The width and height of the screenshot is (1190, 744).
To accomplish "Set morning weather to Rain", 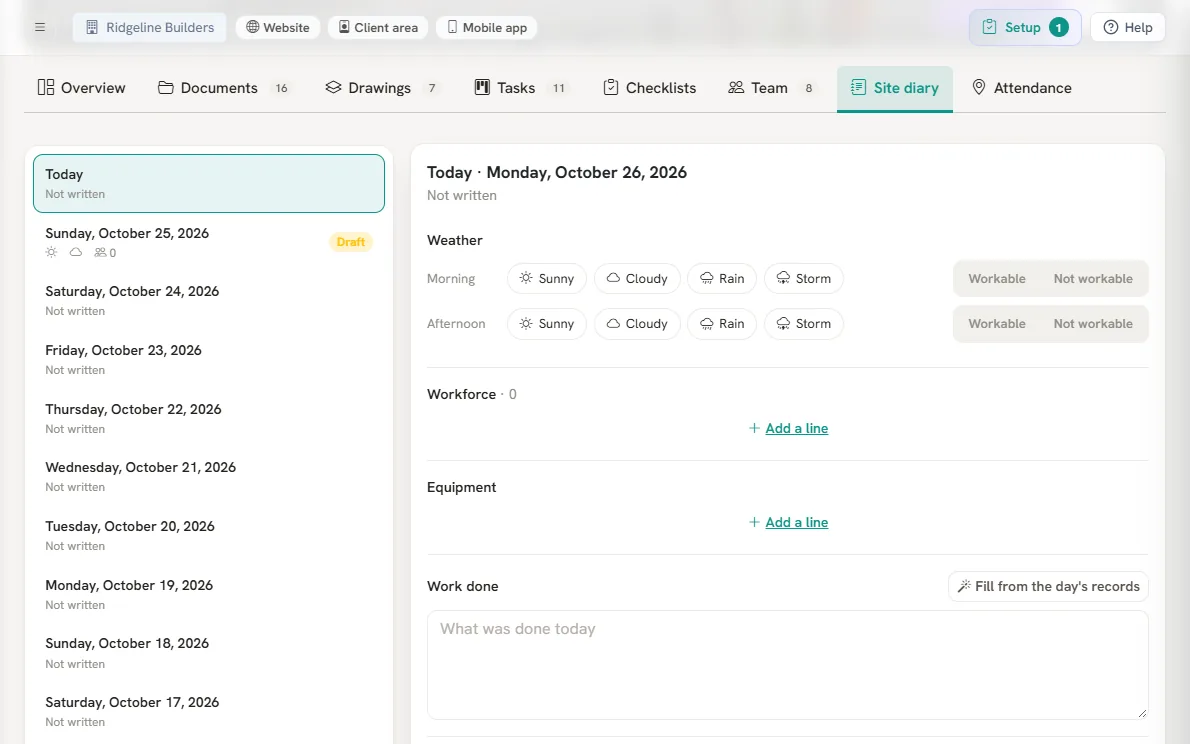I will click(x=722, y=279).
